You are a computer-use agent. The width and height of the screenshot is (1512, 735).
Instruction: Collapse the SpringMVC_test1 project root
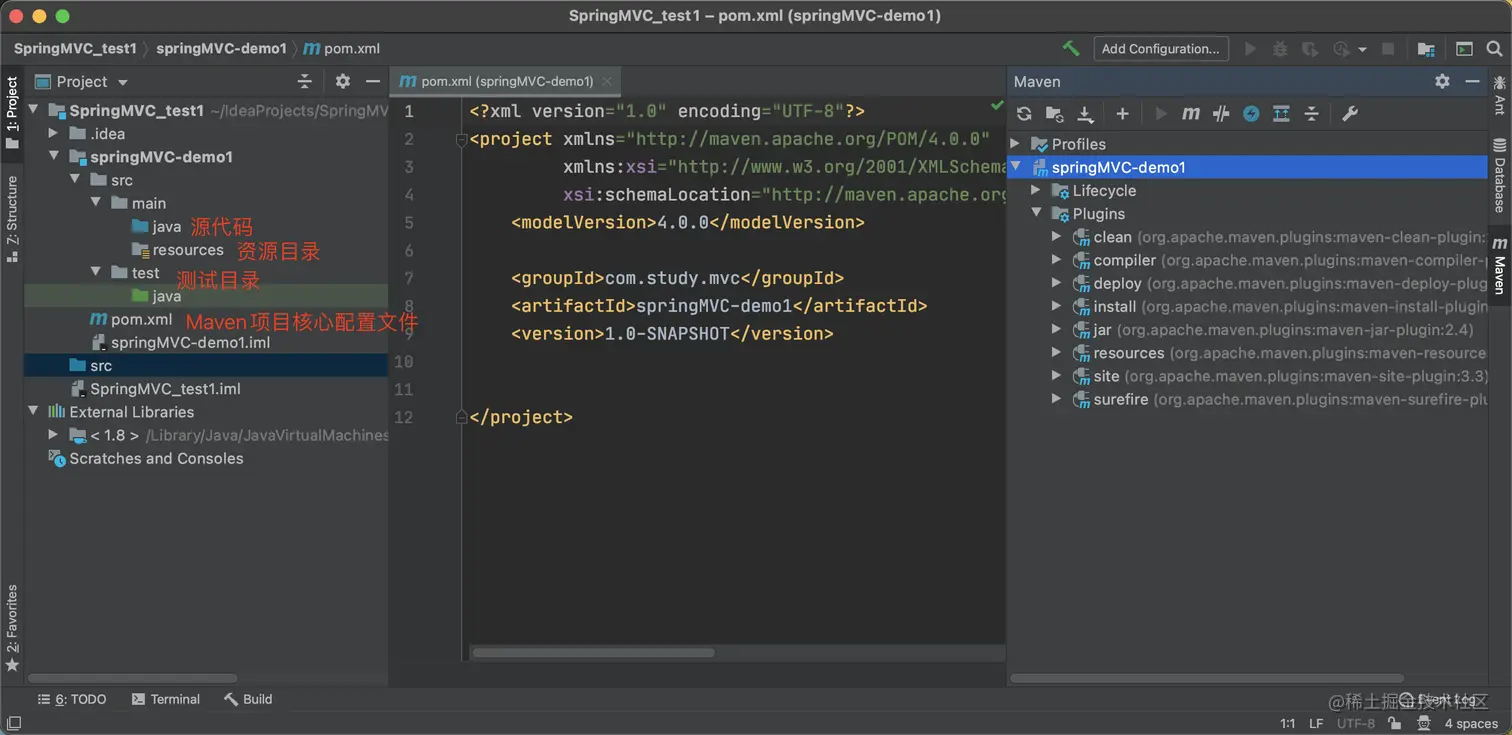34,111
